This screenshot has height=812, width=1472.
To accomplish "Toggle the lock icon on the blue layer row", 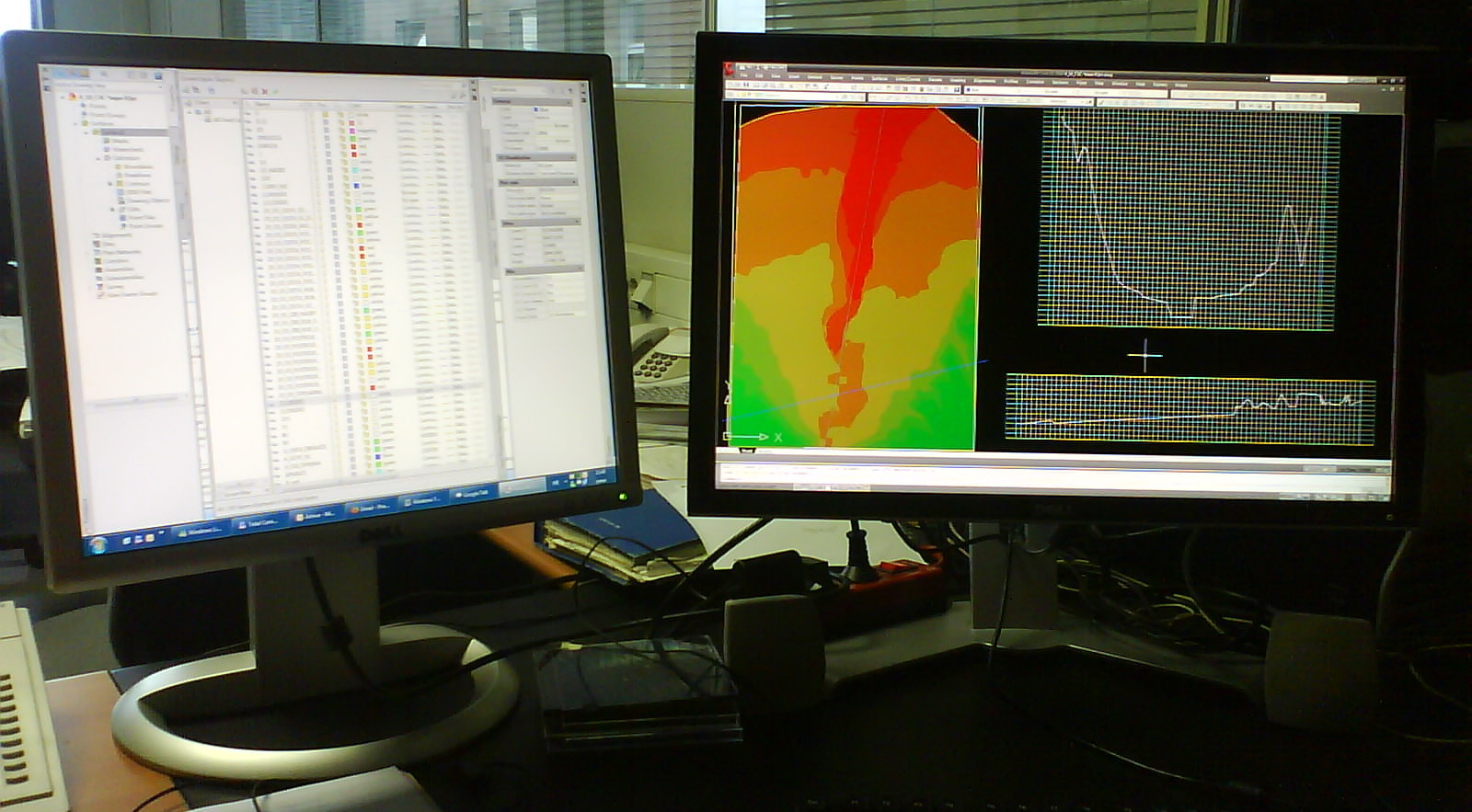I will (347, 186).
